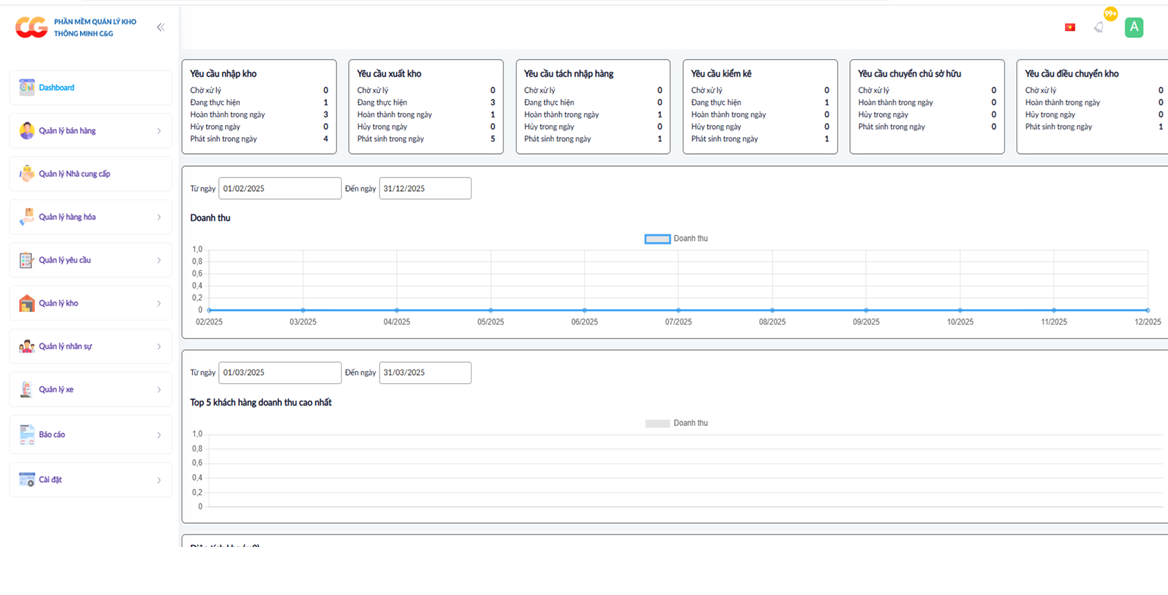Open user avatar 'A' menu
Image resolution: width=1168 pixels, height=595 pixels.
click(1133, 27)
